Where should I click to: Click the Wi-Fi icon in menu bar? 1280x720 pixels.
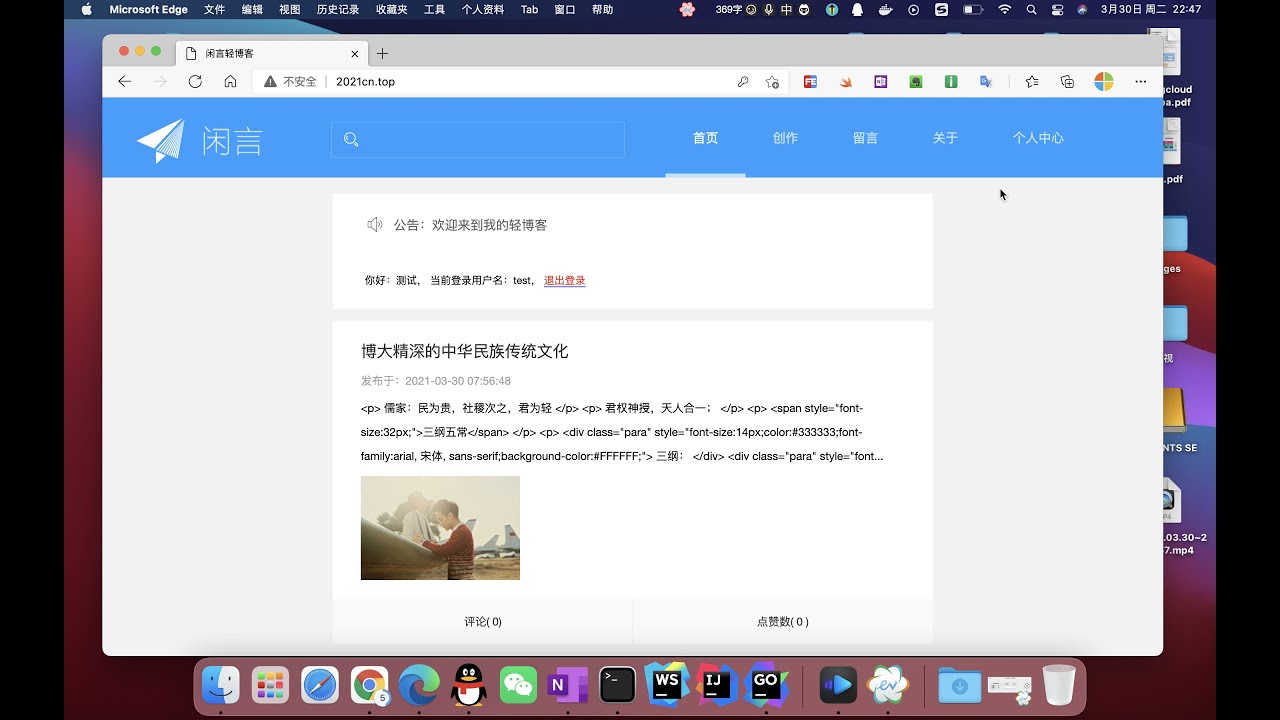tap(1005, 9)
